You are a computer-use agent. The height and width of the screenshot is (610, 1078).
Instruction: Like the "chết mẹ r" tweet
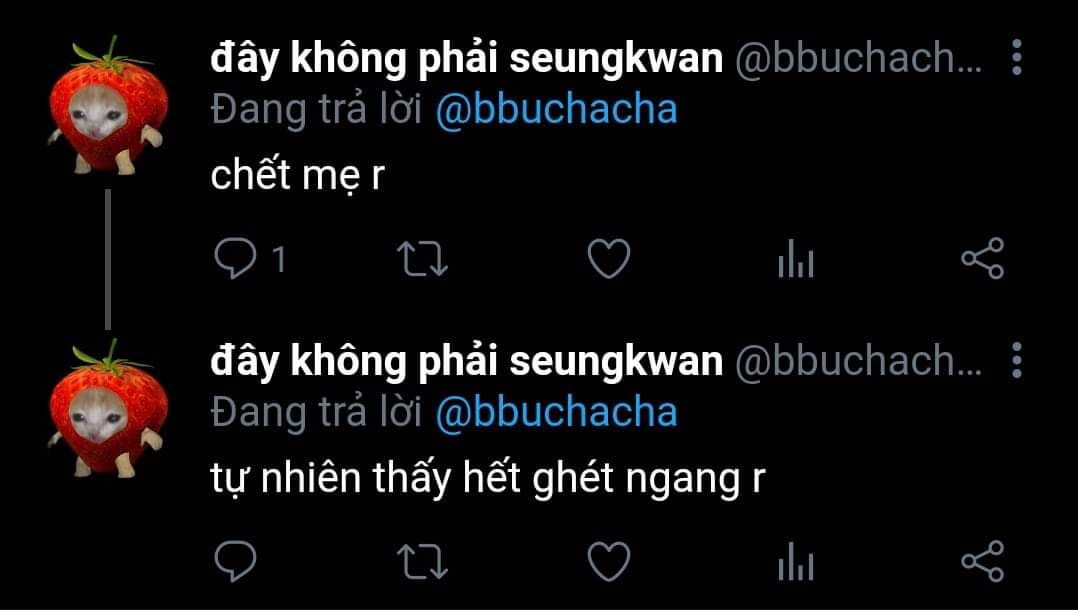[x=609, y=259]
